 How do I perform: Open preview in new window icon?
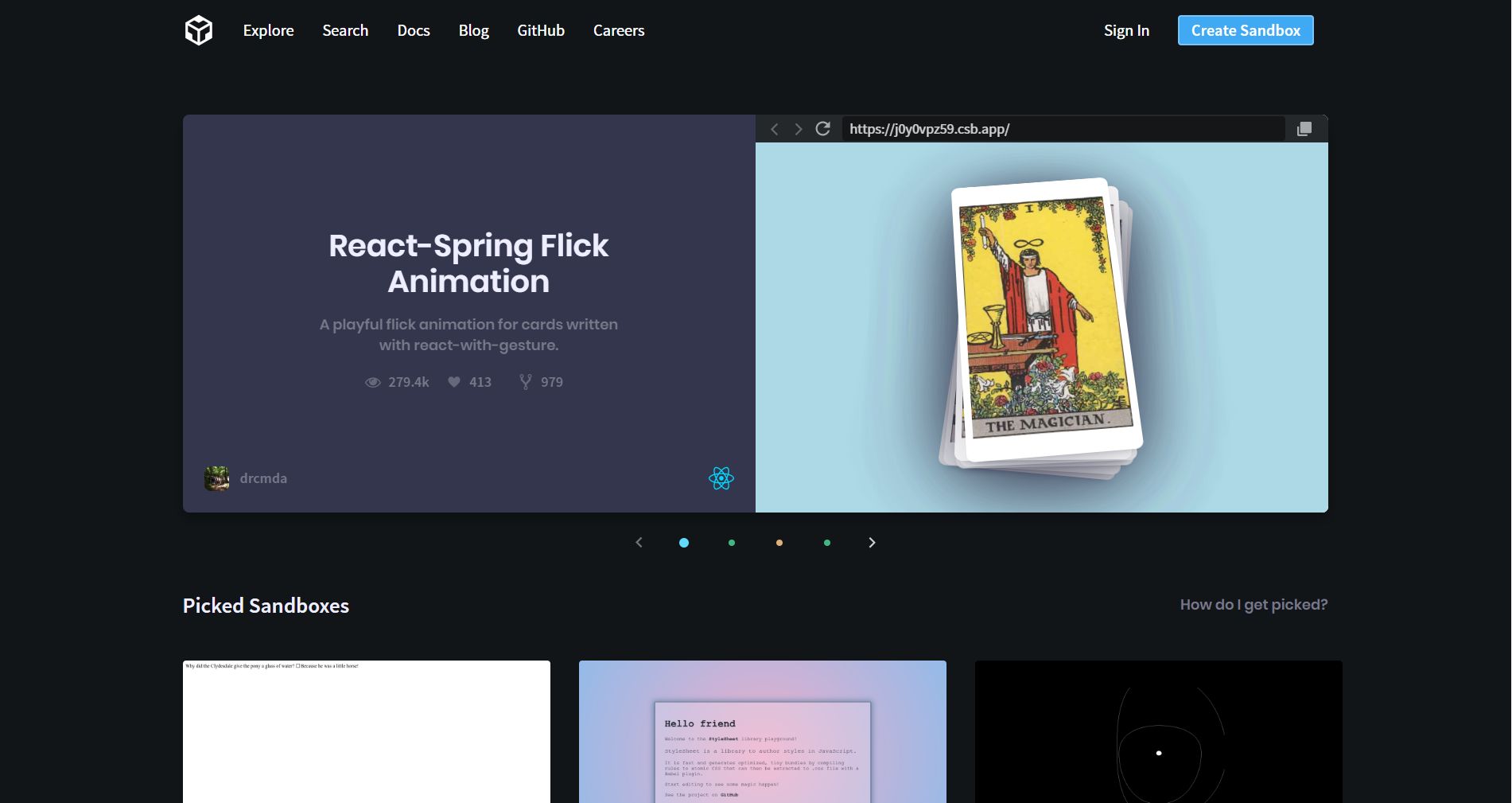pos(1304,129)
